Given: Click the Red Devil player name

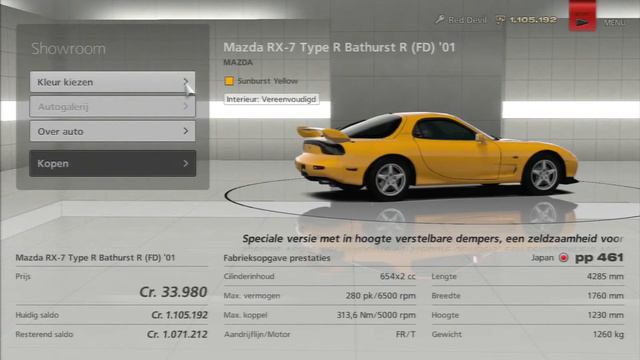Looking at the screenshot, I should click(x=467, y=20).
